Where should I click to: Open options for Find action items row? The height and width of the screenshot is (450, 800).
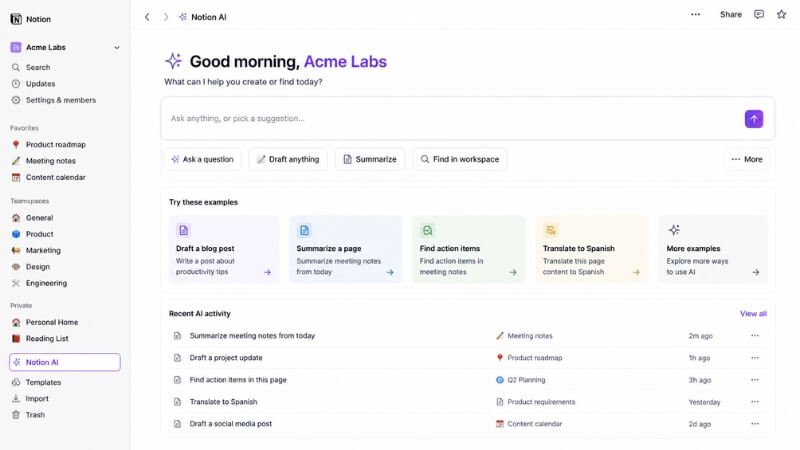(755, 380)
